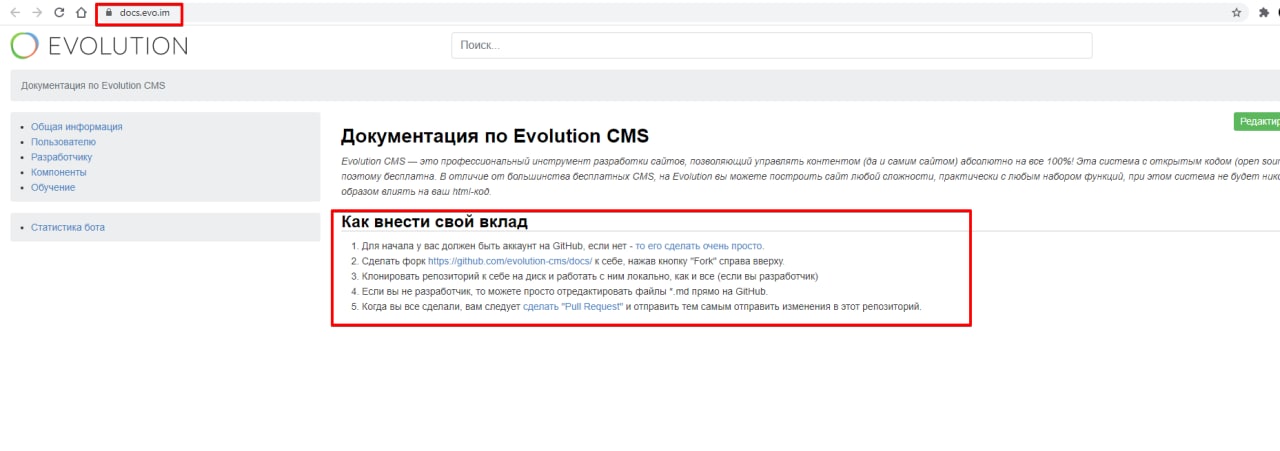Open Компоненты in the sidebar
Image resolution: width=1280 pixels, height=451 pixels.
click(59, 172)
